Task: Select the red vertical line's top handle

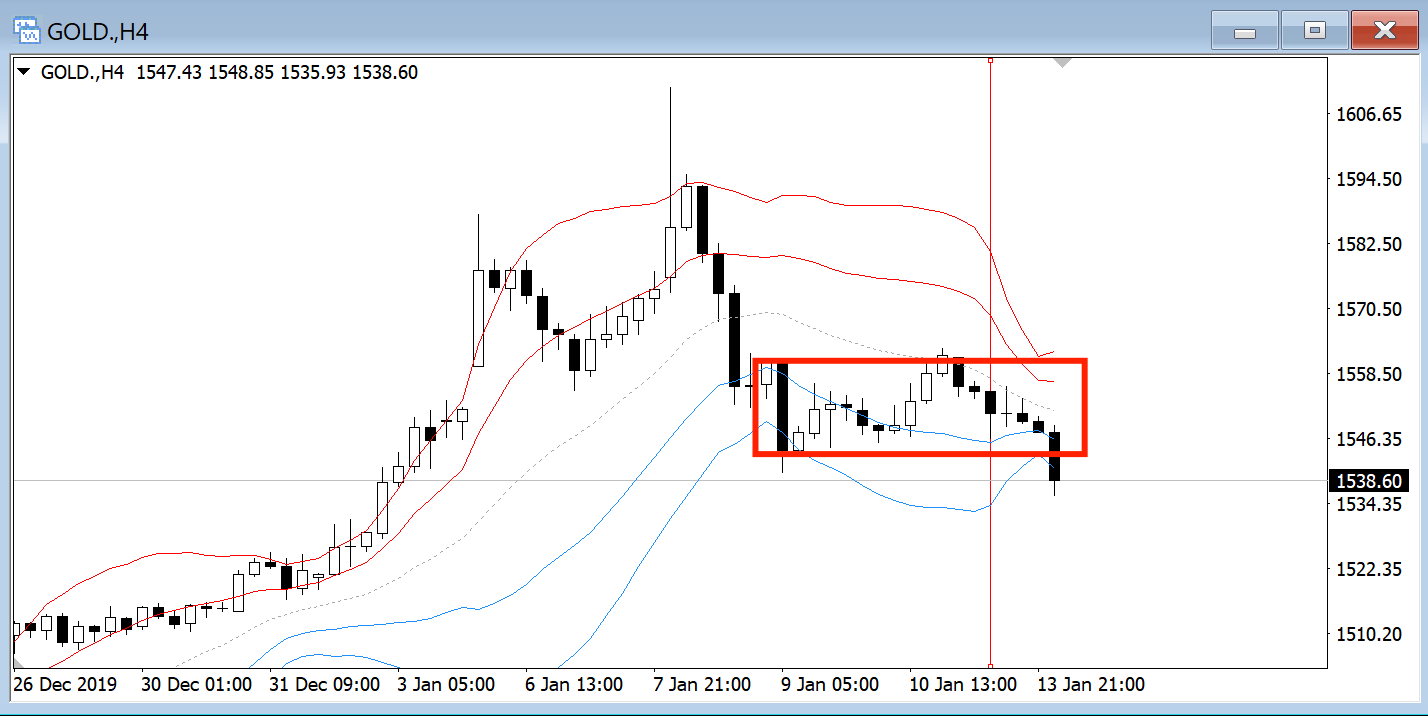Action: coord(990,61)
